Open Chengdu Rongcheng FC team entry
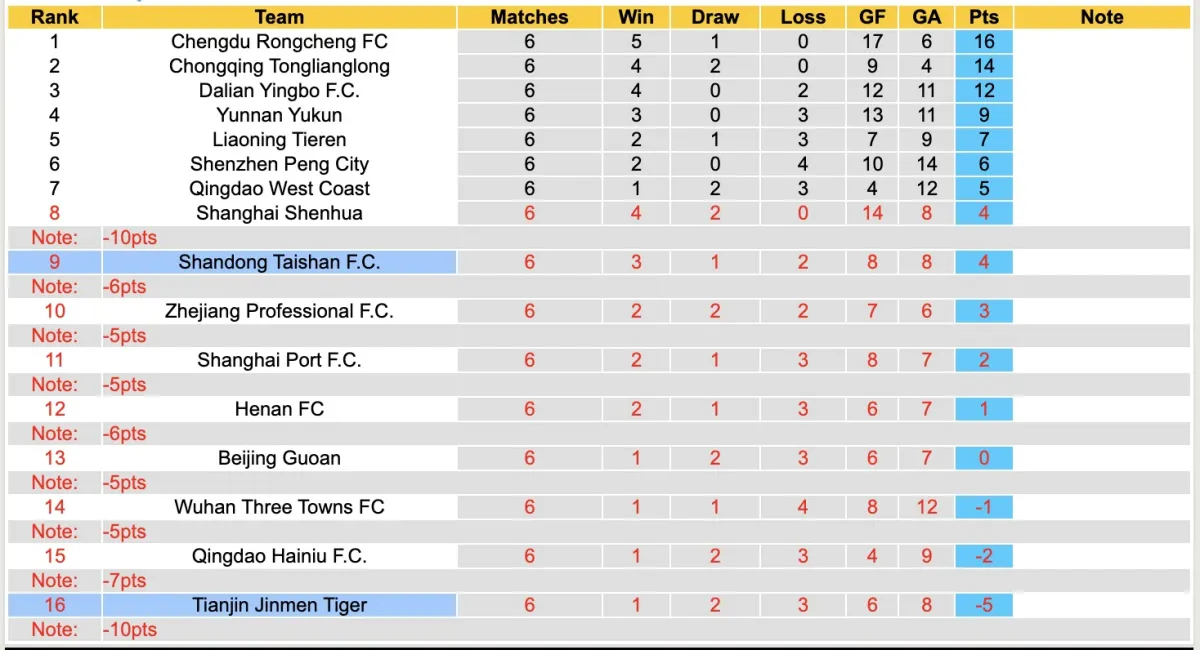This screenshot has height=650, width=1200. click(x=279, y=42)
